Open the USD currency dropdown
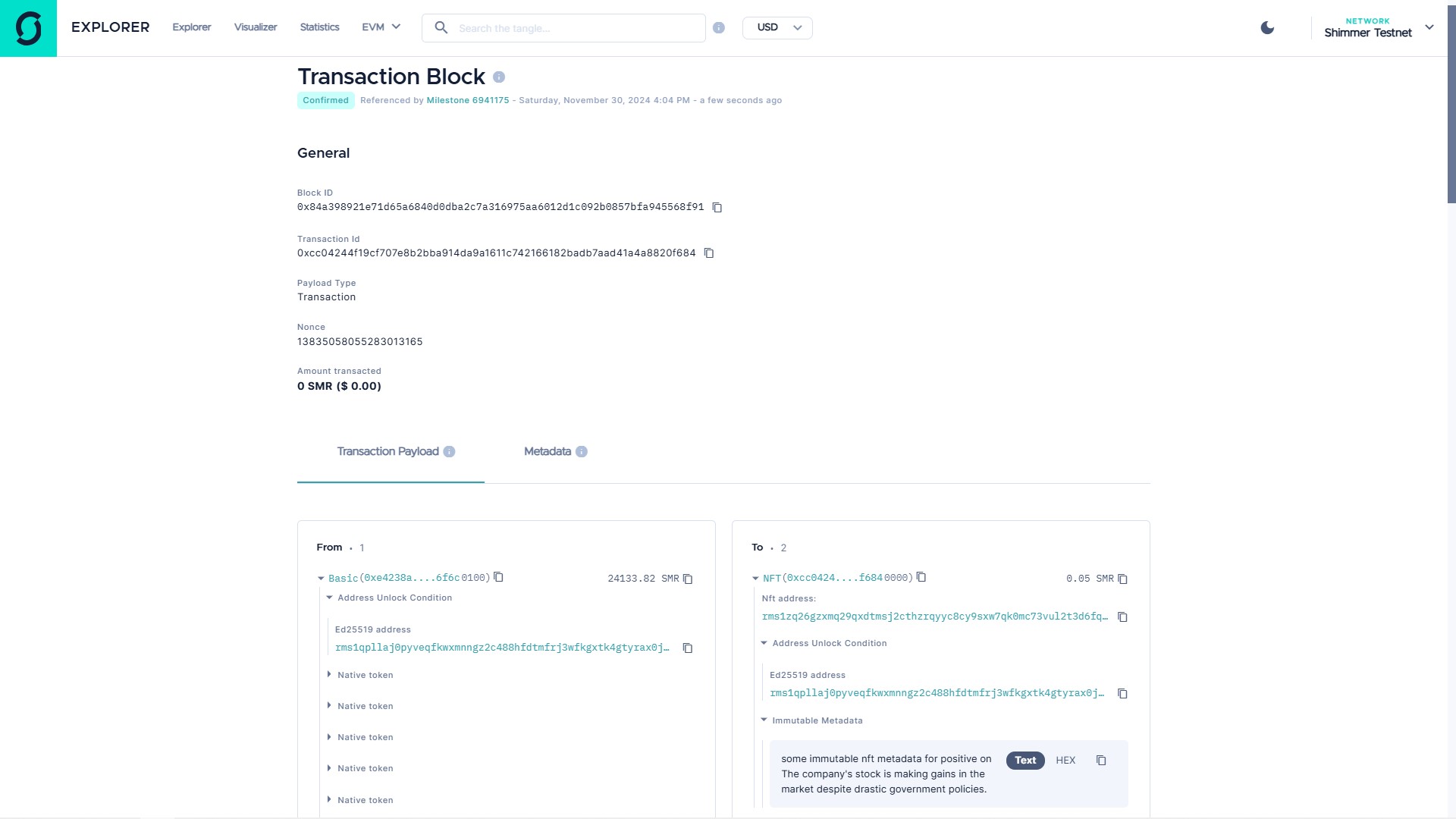Image resolution: width=1456 pixels, height=819 pixels. coord(777,28)
